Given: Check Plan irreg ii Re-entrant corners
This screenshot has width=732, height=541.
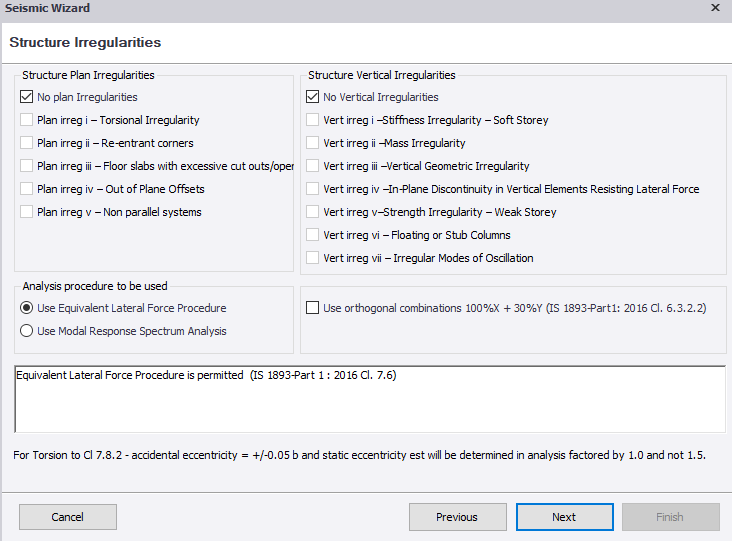Looking at the screenshot, I should [x=27, y=143].
